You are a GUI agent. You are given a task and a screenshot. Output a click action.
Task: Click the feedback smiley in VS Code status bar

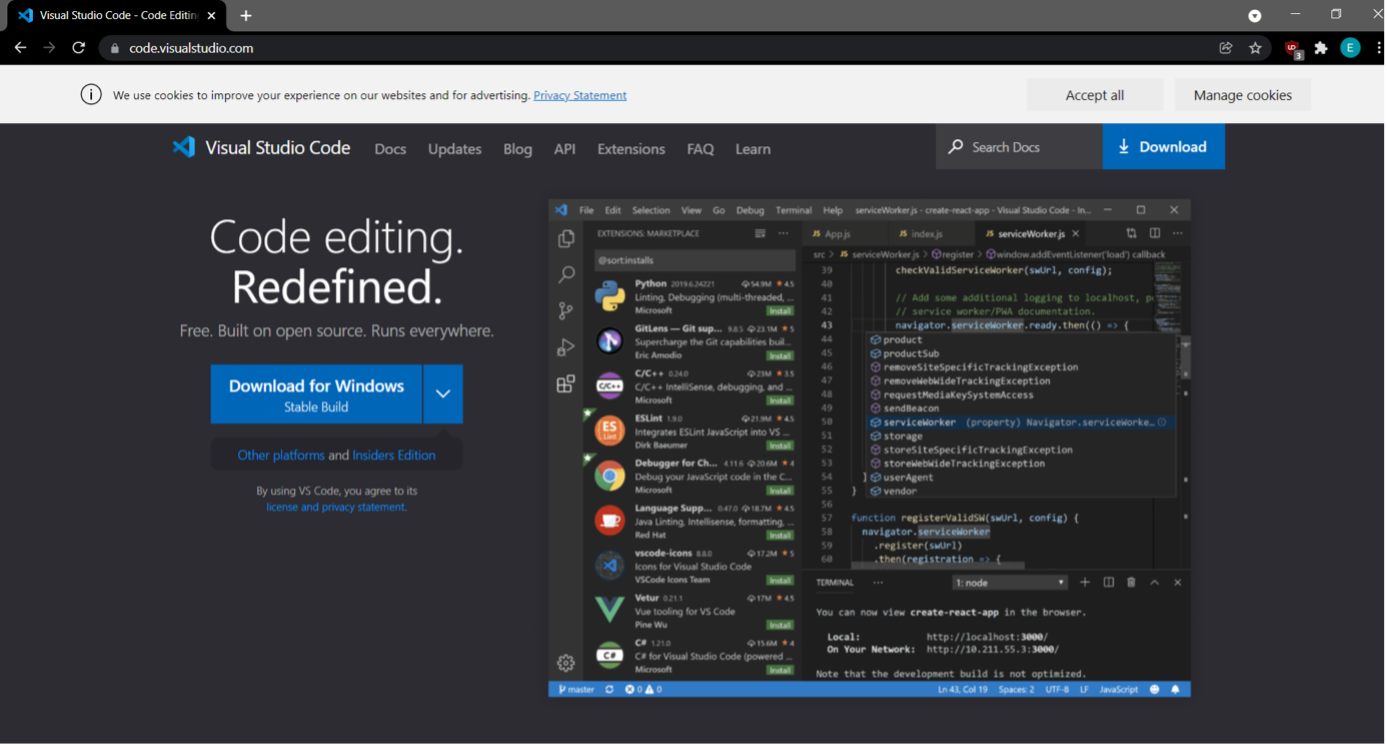[1155, 689]
